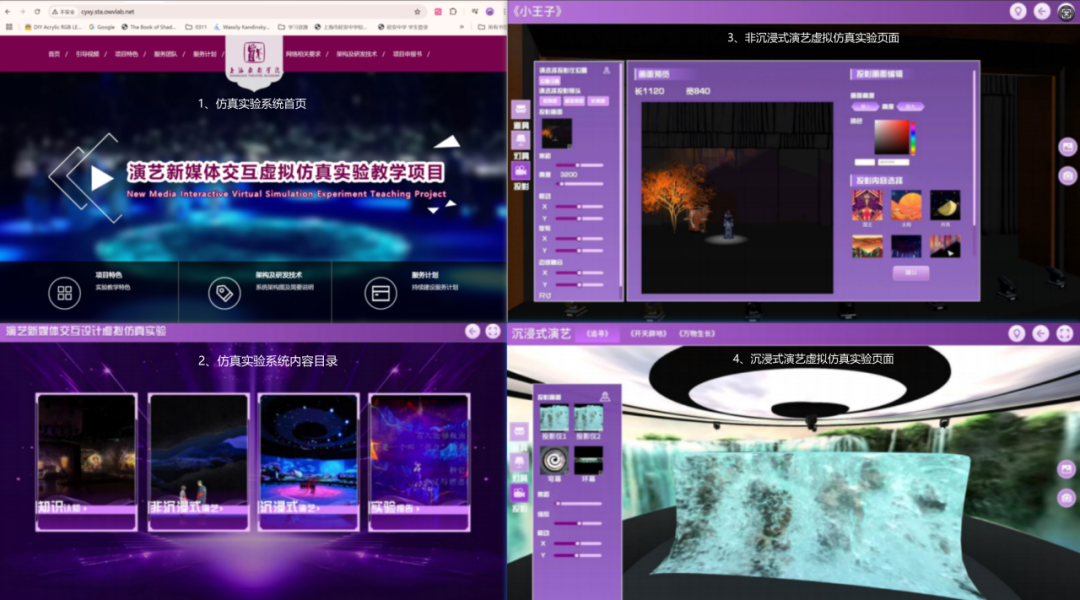Viewport: 1080px width, 600px height.
Task: Choose the 月亮 moon projection thumbnail
Action: click(x=945, y=205)
